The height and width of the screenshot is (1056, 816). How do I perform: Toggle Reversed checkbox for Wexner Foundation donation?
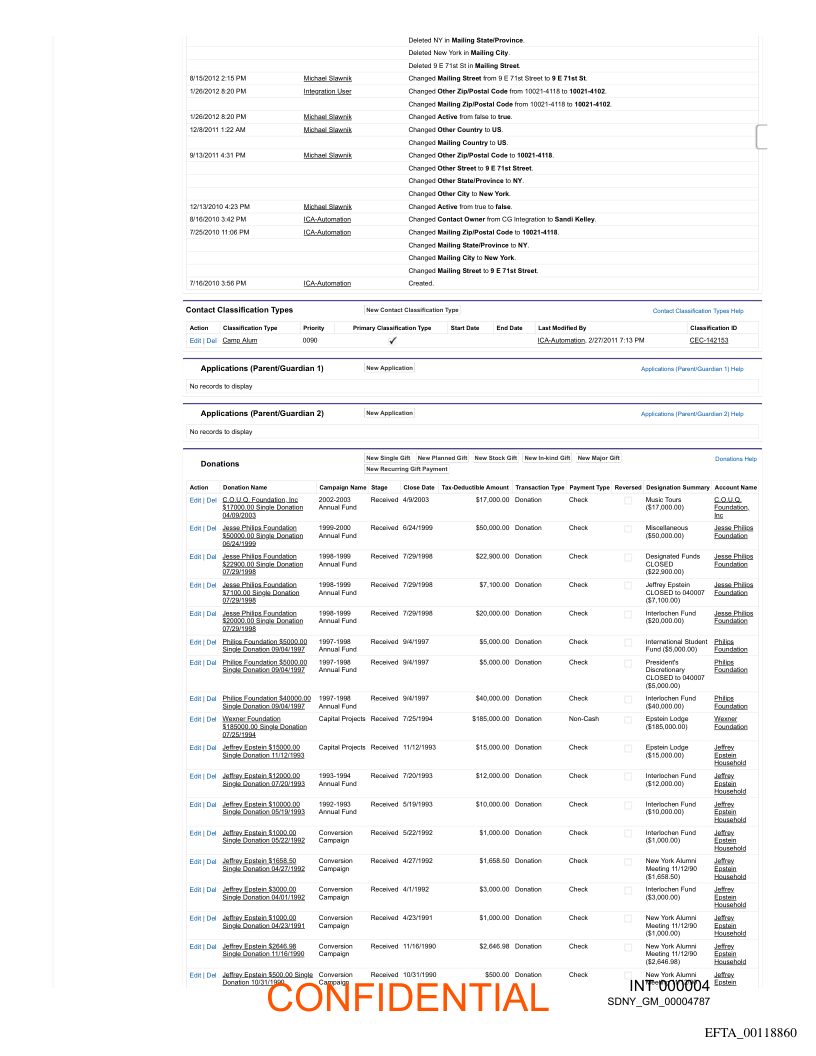point(628,719)
